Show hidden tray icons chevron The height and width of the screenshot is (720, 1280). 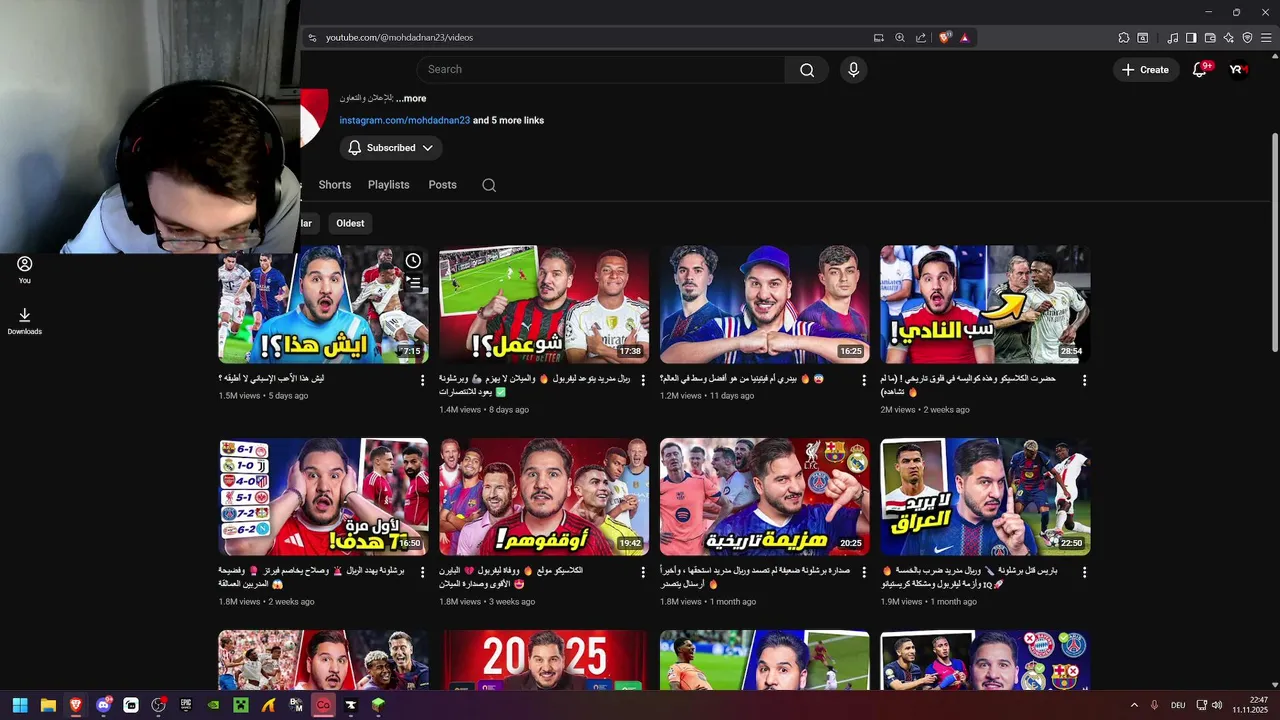click(x=1134, y=705)
